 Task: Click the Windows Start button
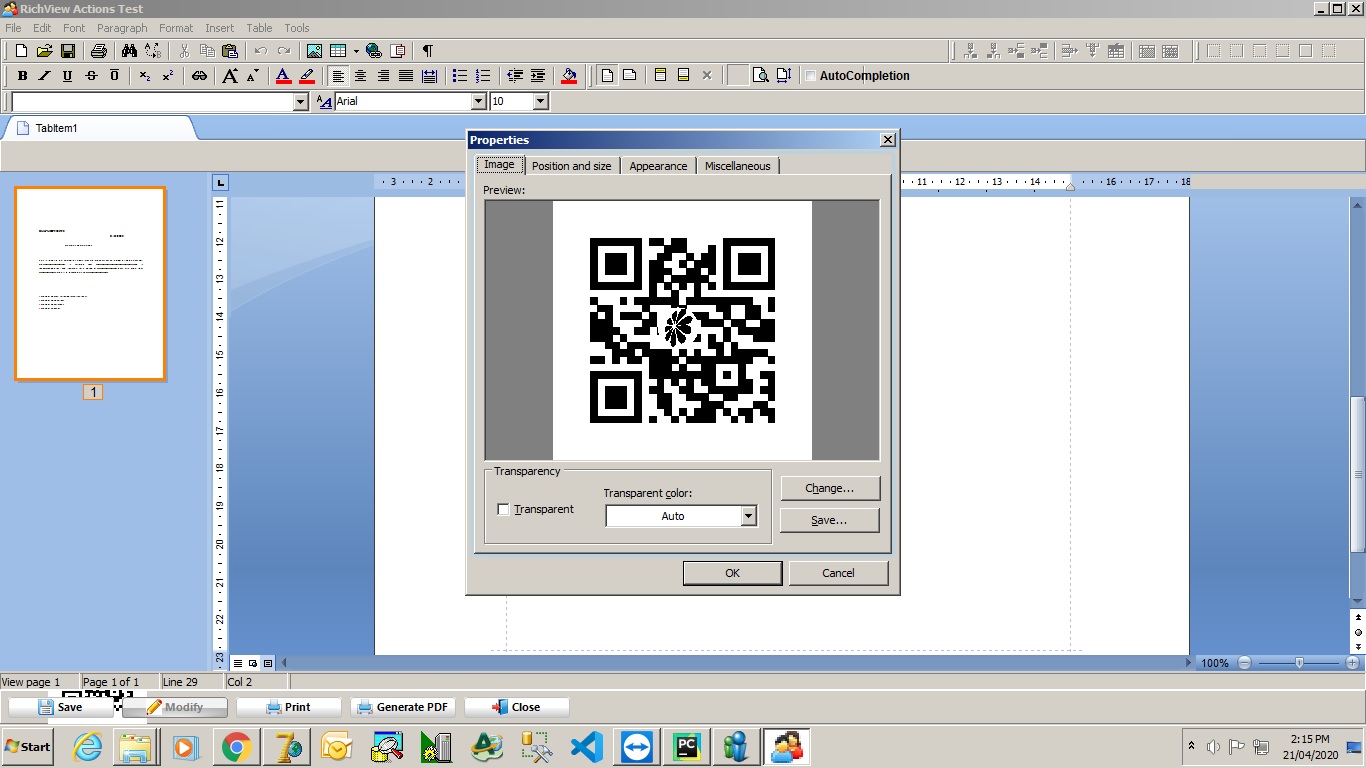pos(27,747)
